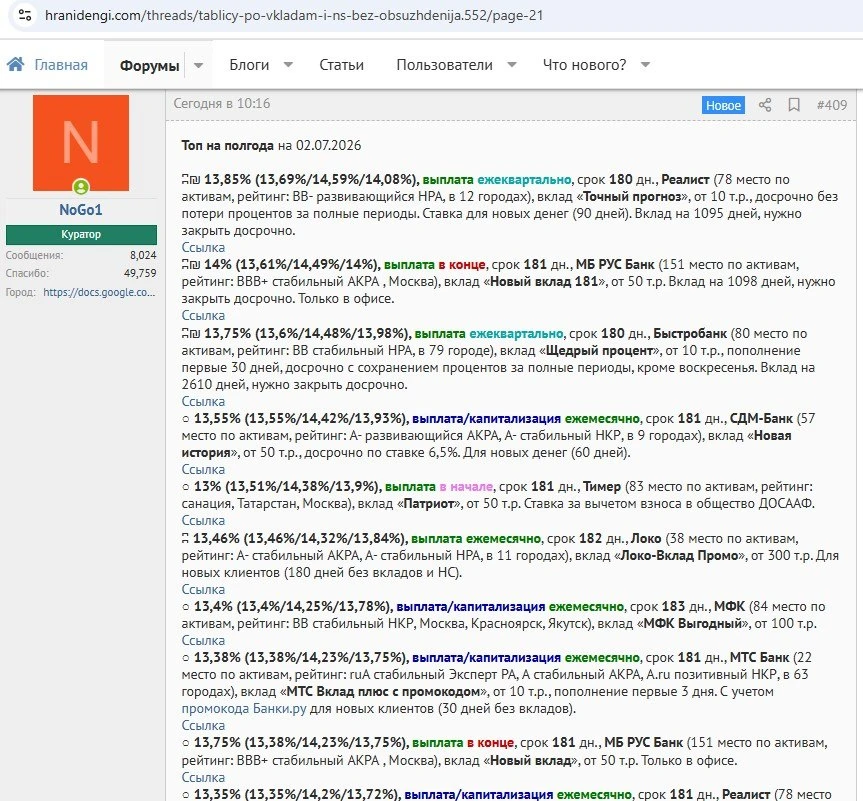Viewport: 863px width, 801px height.
Task: Click the site settings icon in address bar
Action: coord(25,15)
